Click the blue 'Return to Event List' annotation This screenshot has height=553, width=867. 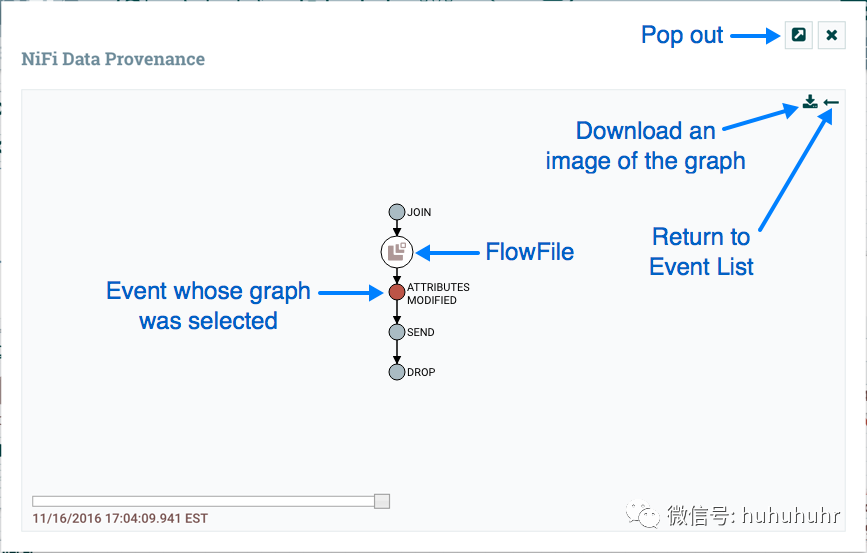(701, 252)
